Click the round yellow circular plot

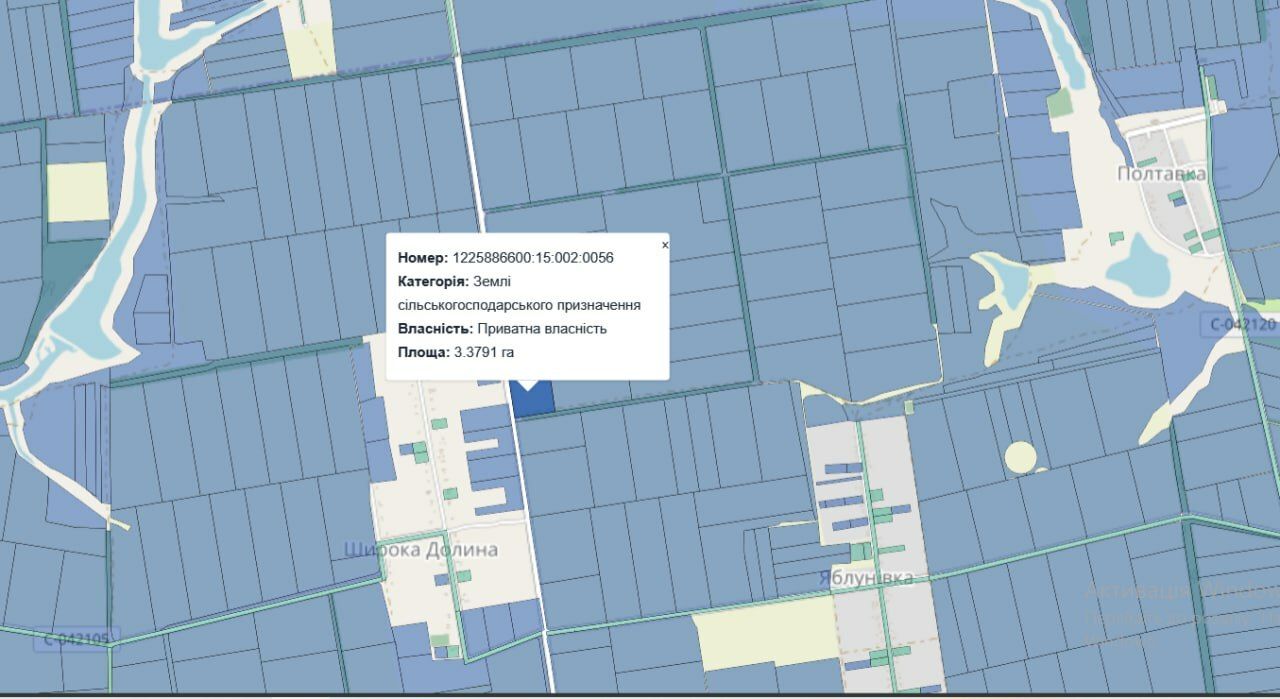1021,457
